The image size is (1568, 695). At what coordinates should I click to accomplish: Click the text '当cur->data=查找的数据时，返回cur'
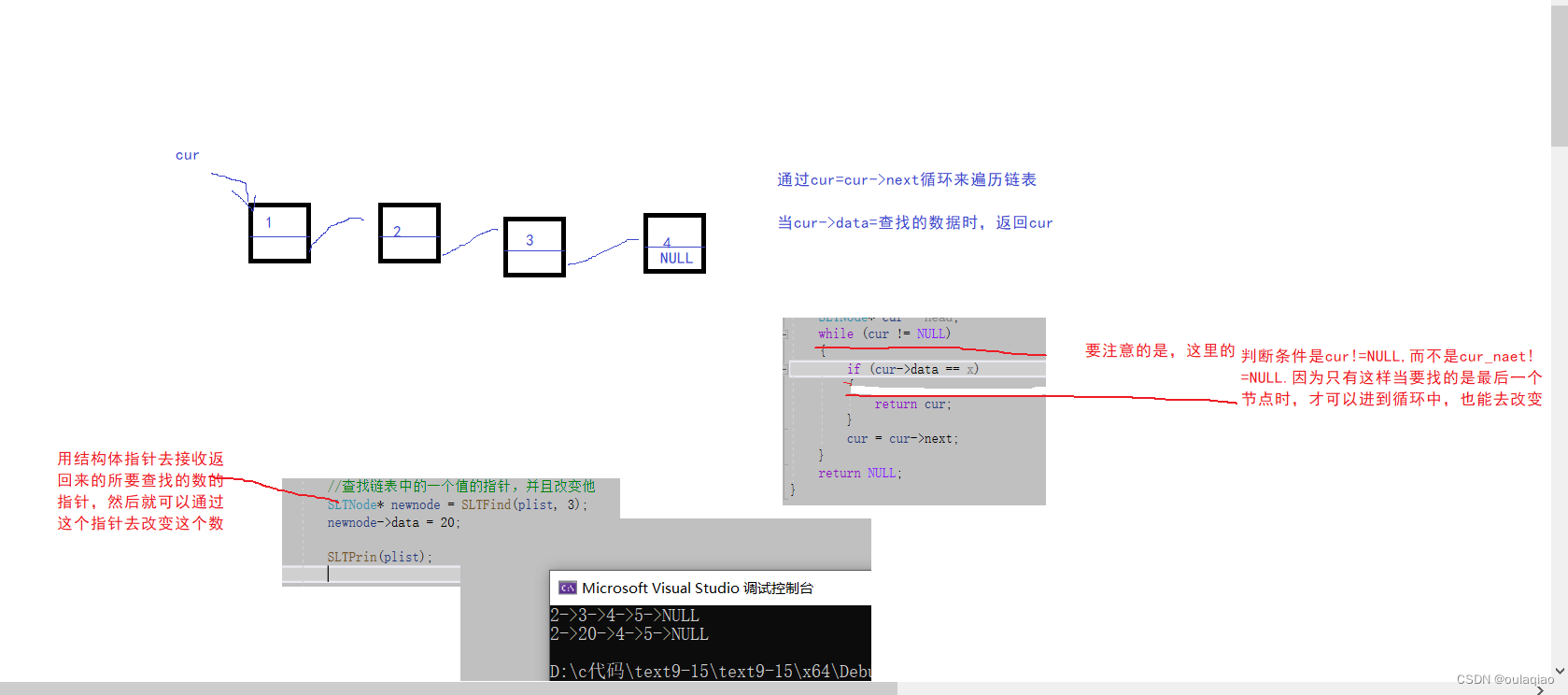(x=915, y=222)
